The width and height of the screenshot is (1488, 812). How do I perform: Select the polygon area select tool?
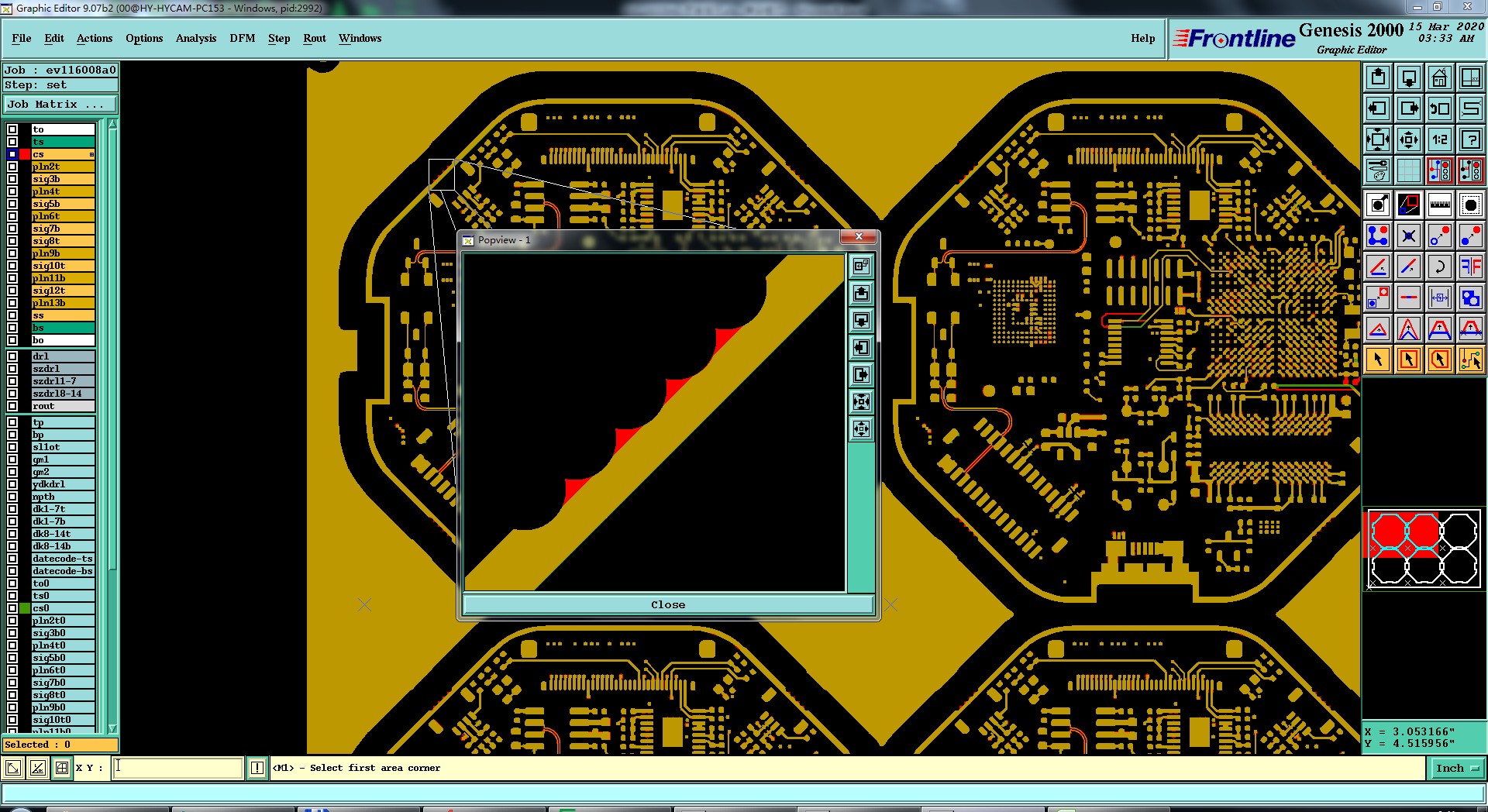coord(1440,360)
